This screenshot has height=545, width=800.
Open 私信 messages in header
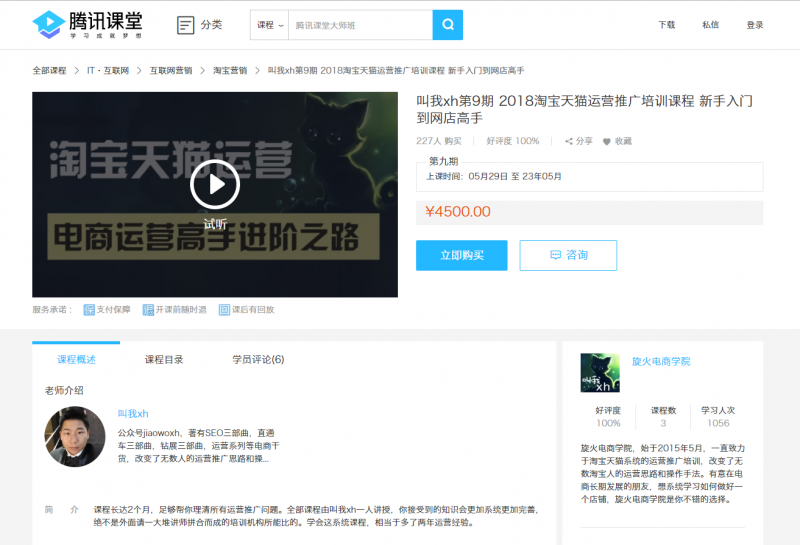[710, 25]
